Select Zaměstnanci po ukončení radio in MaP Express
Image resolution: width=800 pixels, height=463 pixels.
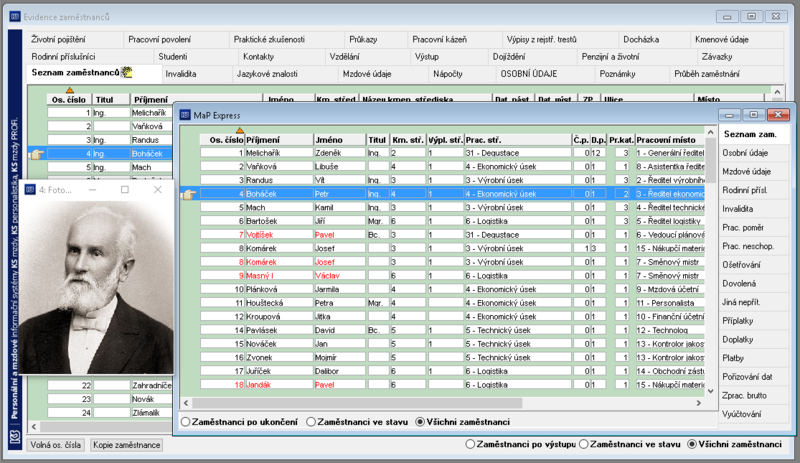click(186, 422)
